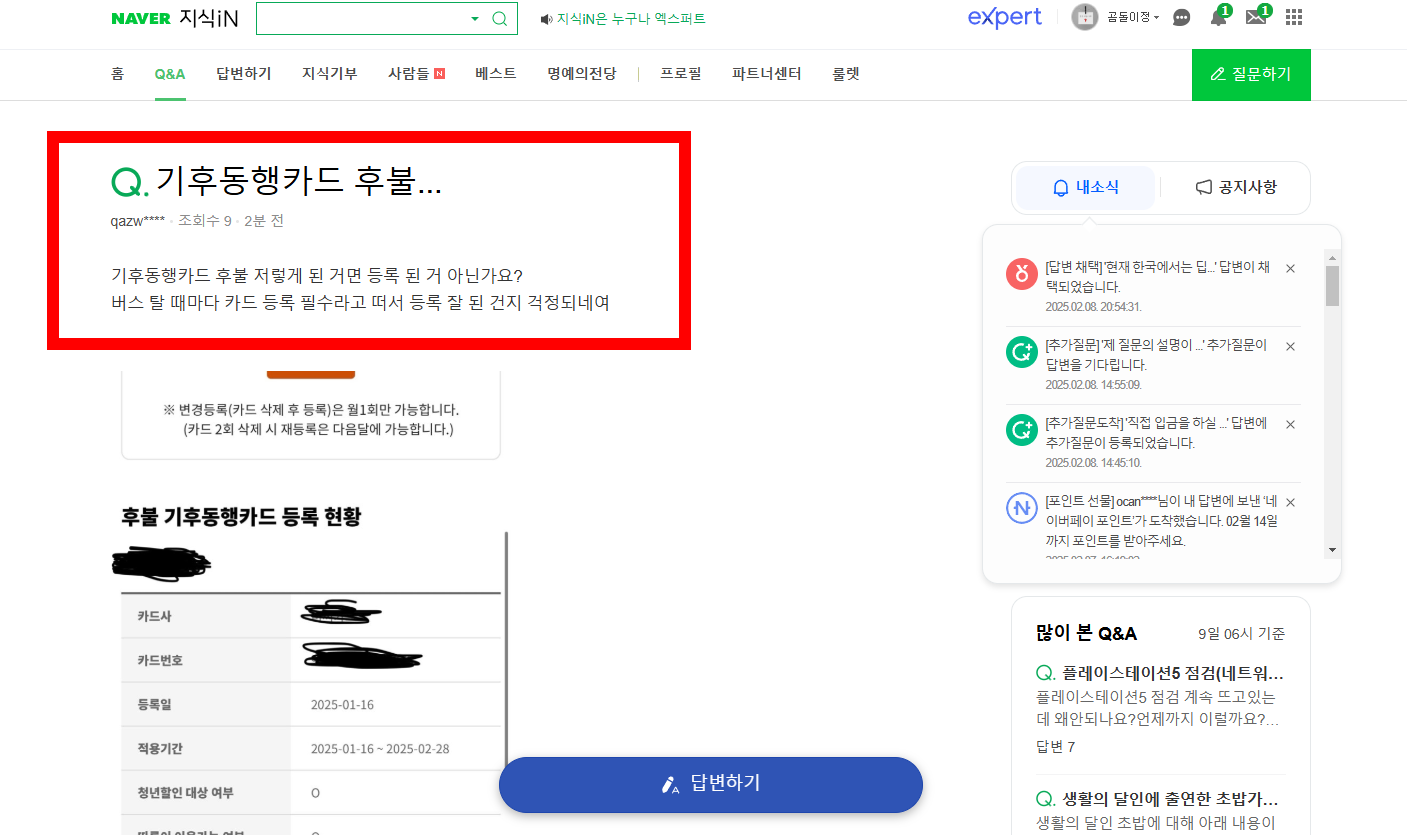
Task: Click the '많이 본 Q&A' heading
Action: [x=1086, y=633]
